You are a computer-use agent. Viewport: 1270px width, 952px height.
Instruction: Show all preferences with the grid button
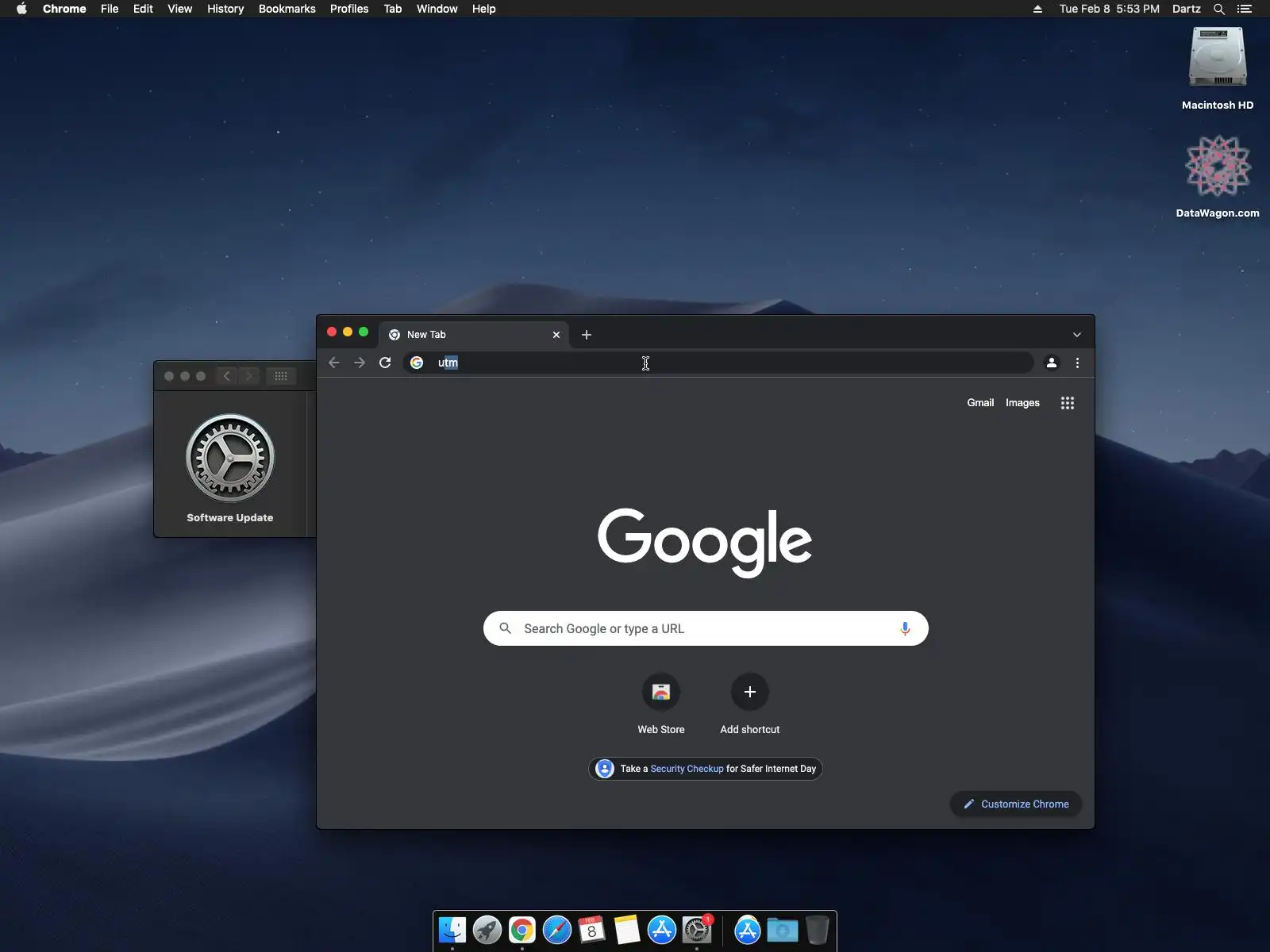[281, 376]
